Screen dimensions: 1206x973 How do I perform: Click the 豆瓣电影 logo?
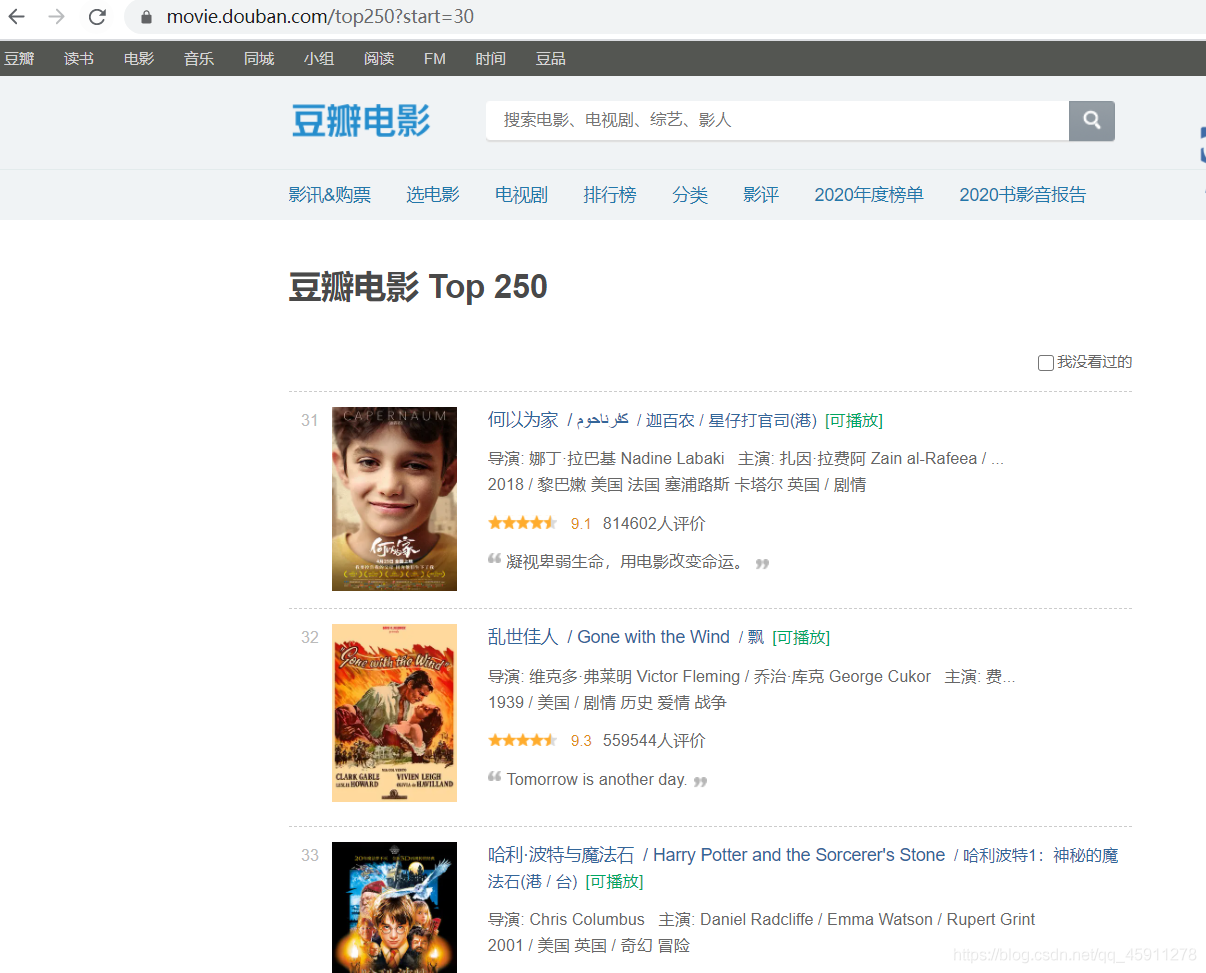pyautogui.click(x=361, y=121)
